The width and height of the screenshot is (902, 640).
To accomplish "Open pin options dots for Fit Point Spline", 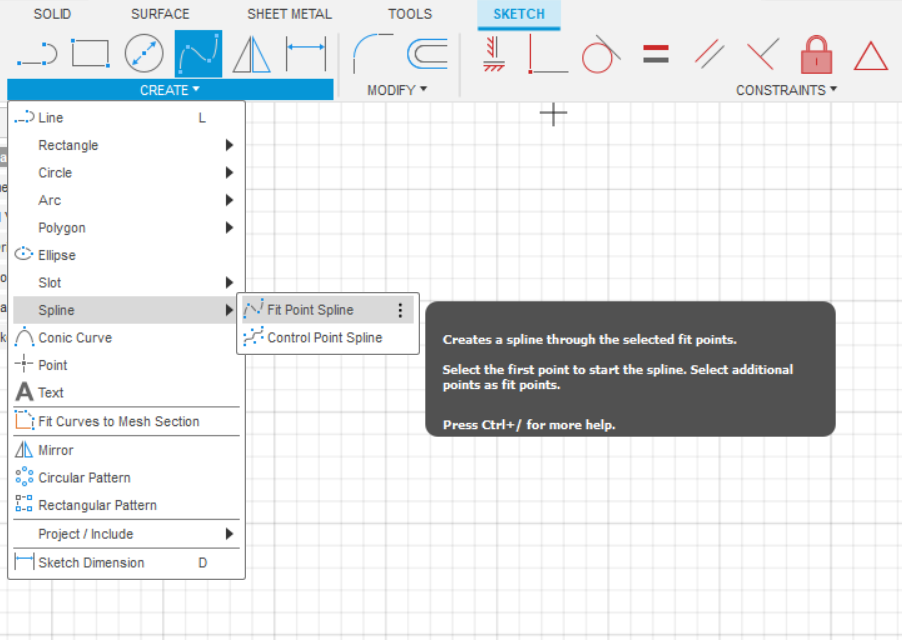I will click(400, 311).
